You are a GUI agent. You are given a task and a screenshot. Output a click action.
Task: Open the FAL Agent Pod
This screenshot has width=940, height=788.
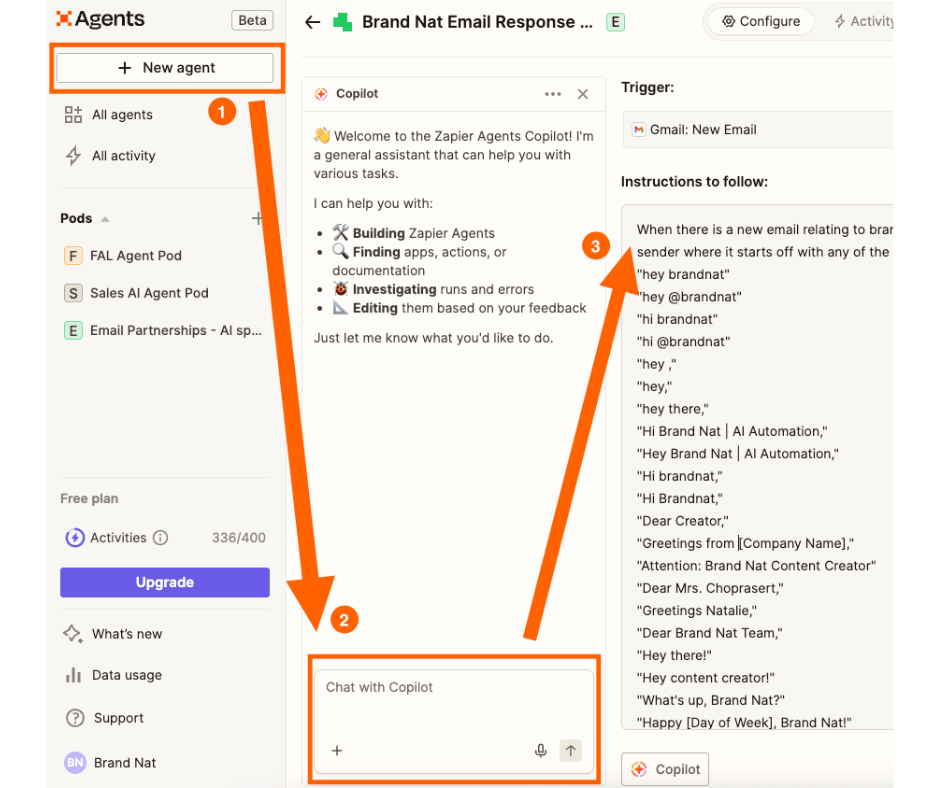tap(135, 255)
